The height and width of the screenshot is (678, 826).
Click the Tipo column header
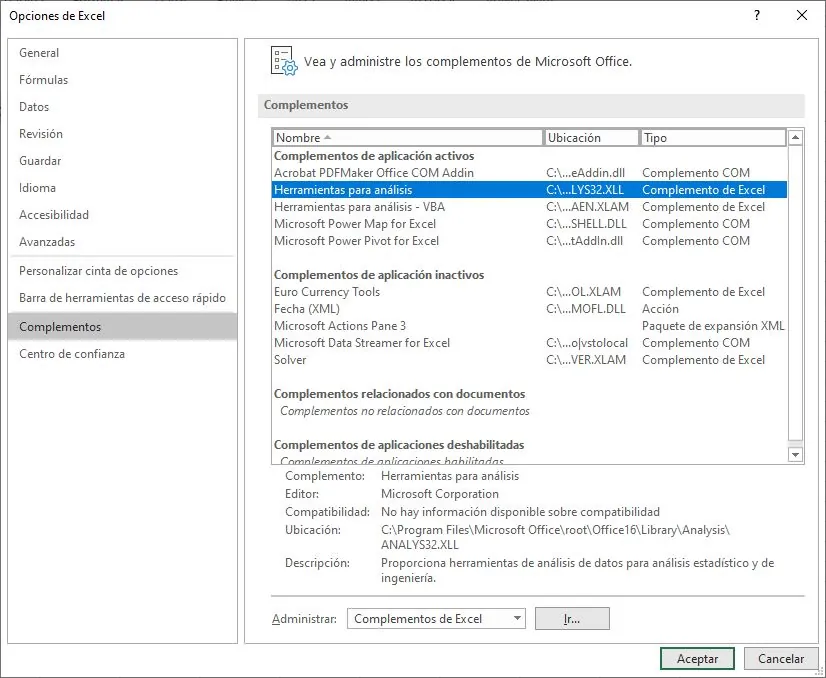pyautogui.click(x=712, y=138)
